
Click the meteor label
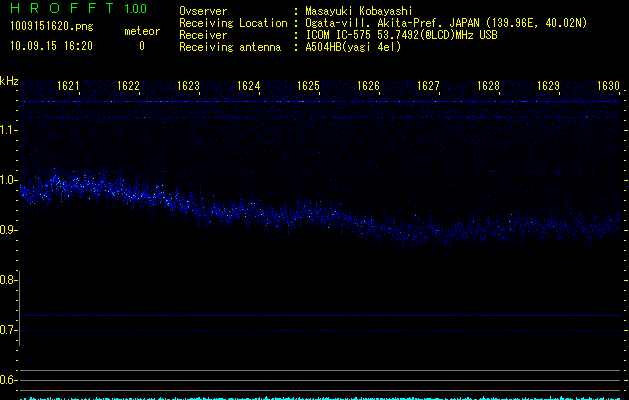(141, 31)
